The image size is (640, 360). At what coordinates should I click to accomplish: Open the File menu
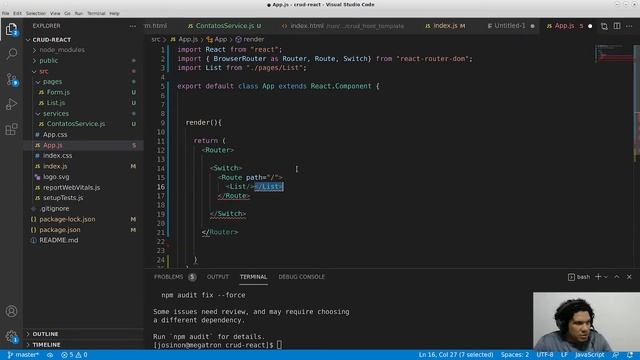pos(5,13)
